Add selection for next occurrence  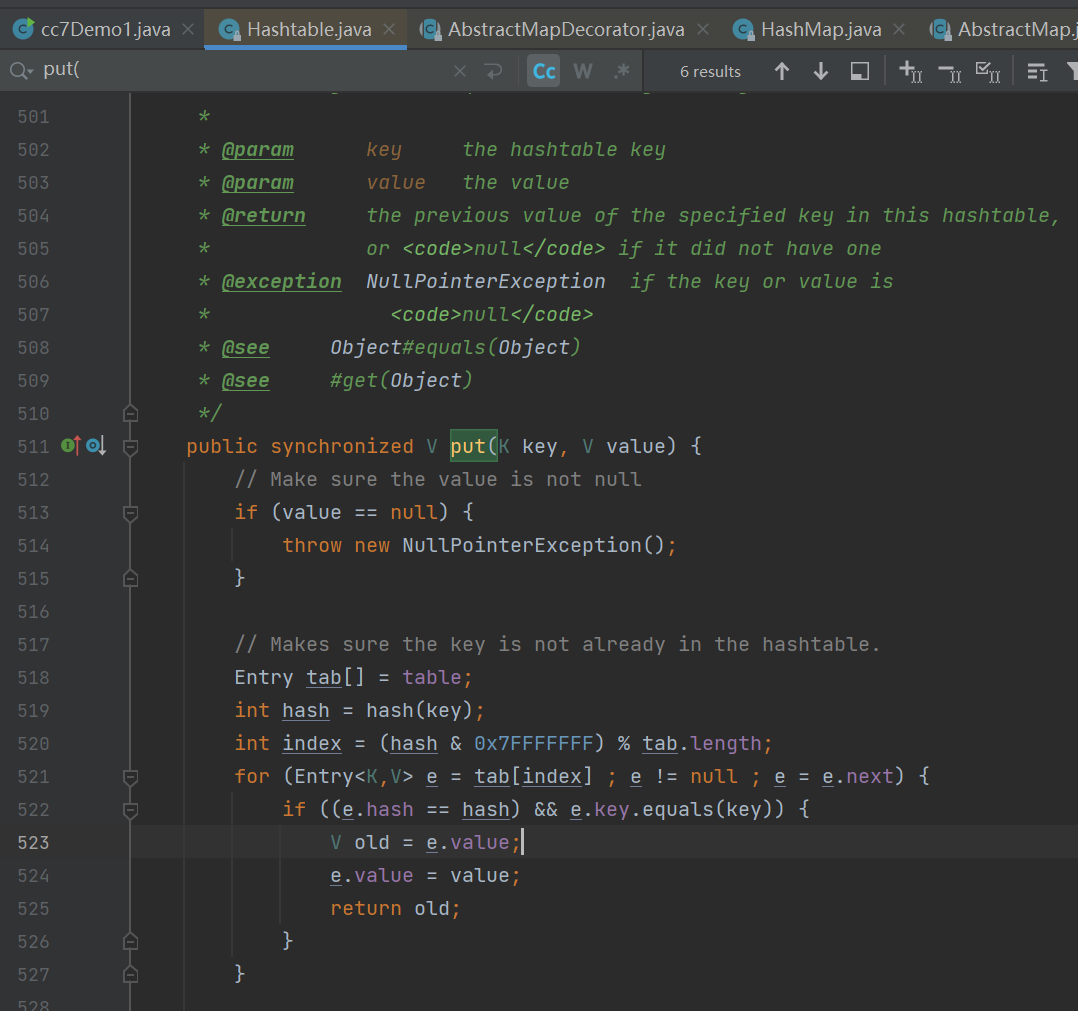[x=911, y=71]
